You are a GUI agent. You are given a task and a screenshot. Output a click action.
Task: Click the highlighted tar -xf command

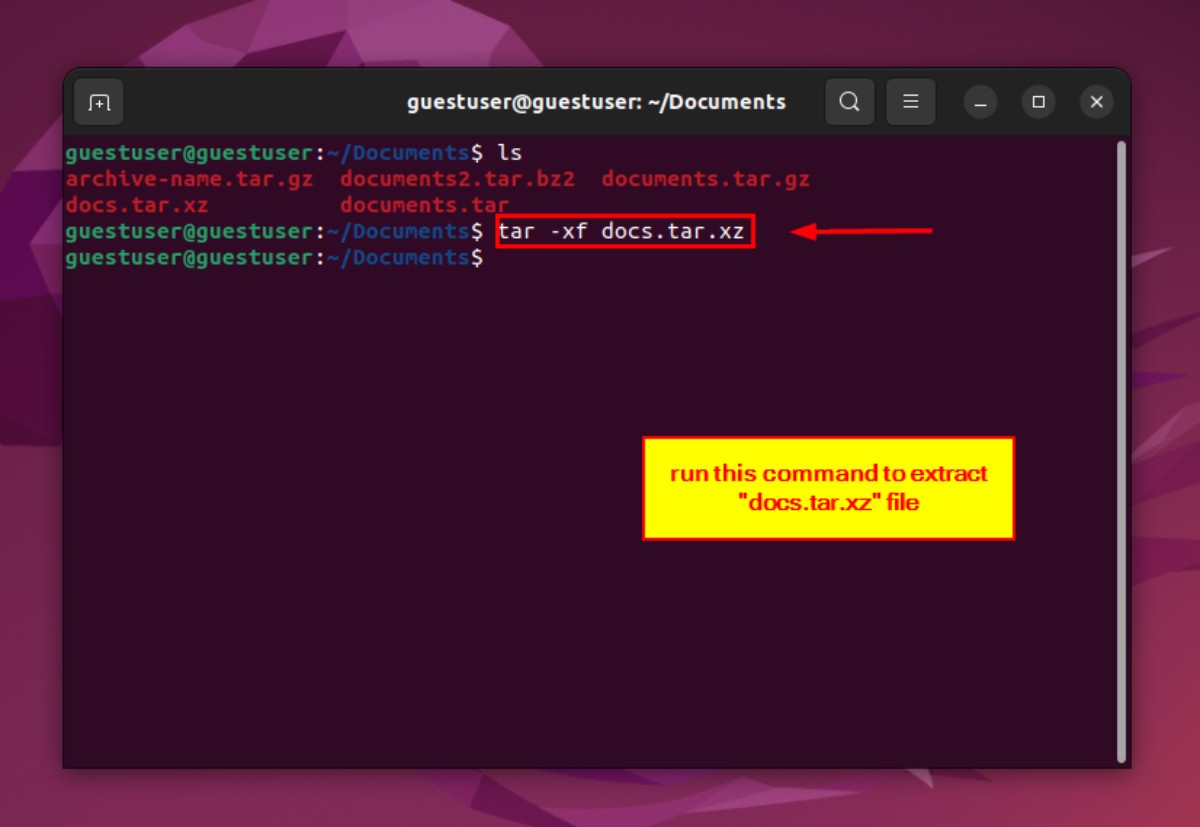624,232
